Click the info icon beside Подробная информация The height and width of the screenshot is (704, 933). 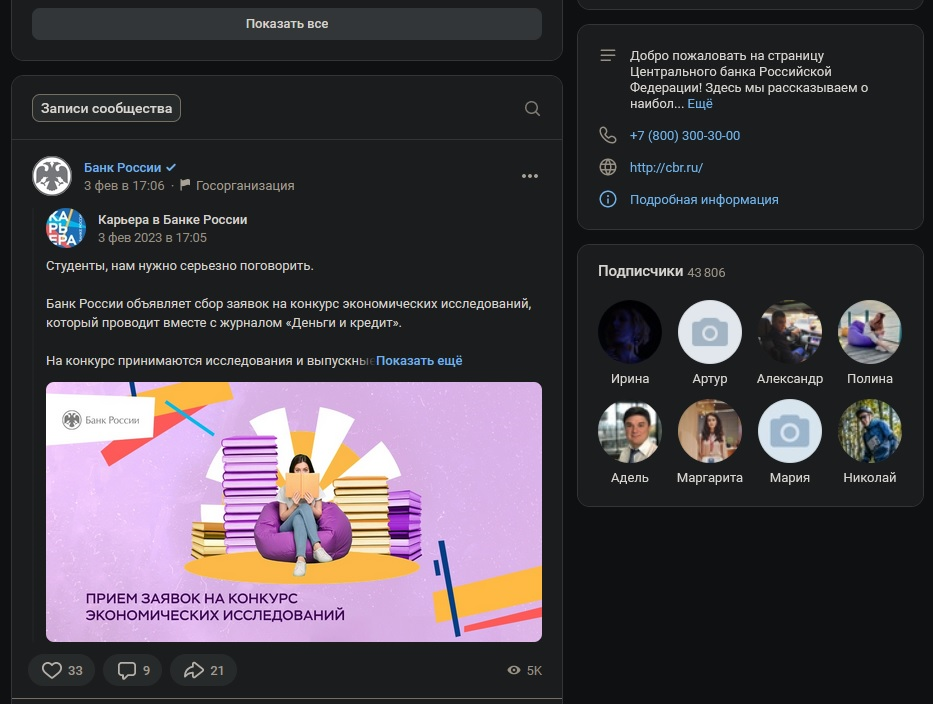pos(608,199)
